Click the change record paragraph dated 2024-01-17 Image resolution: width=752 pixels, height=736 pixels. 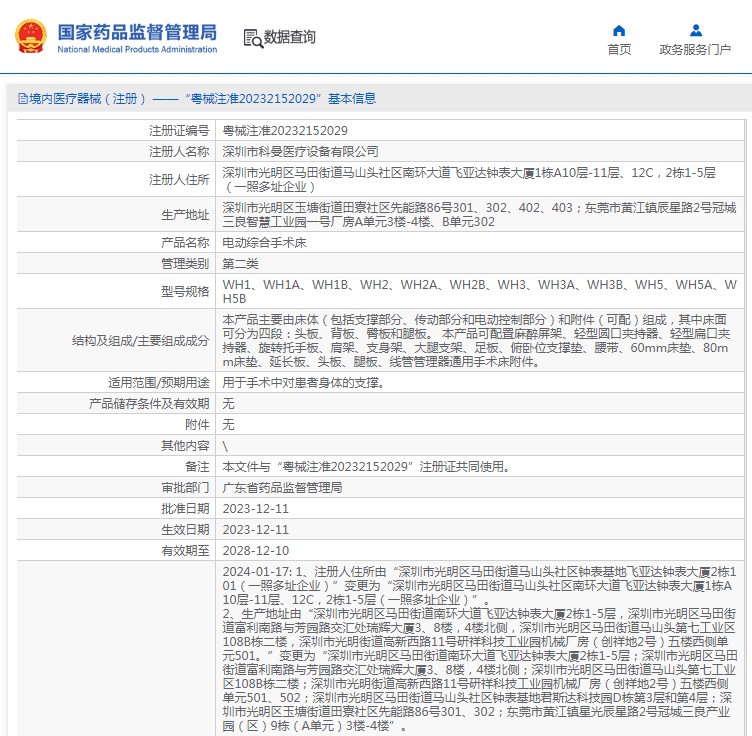click(x=479, y=586)
